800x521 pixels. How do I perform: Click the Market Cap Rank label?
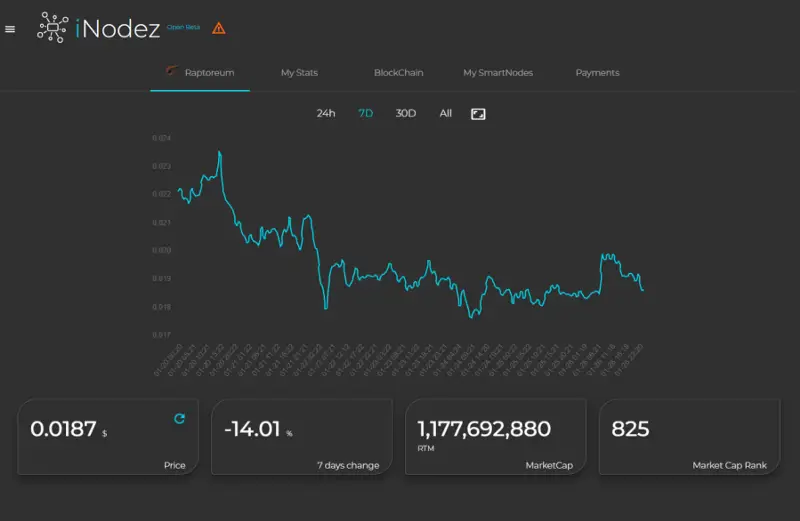click(730, 465)
